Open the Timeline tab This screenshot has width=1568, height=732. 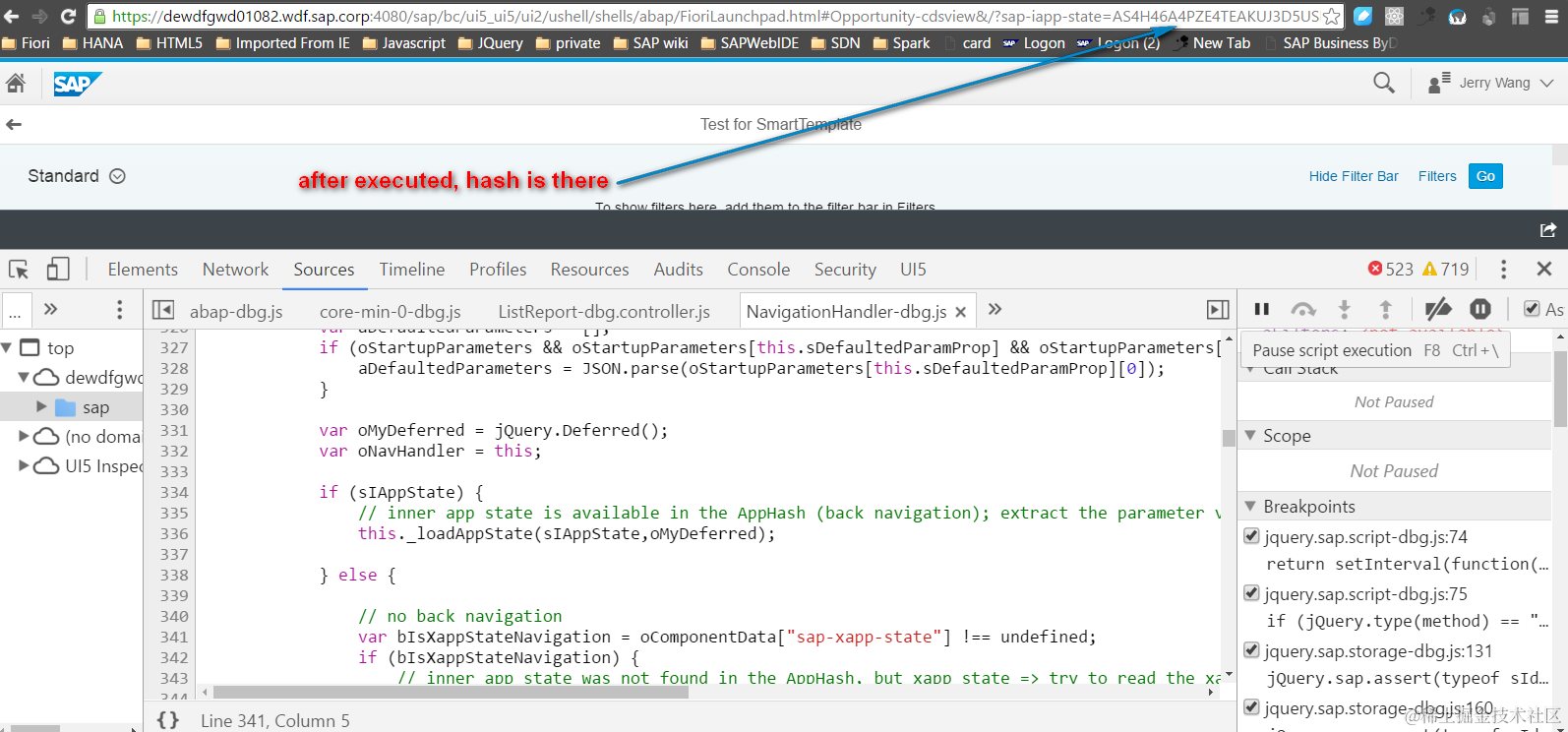tap(412, 270)
